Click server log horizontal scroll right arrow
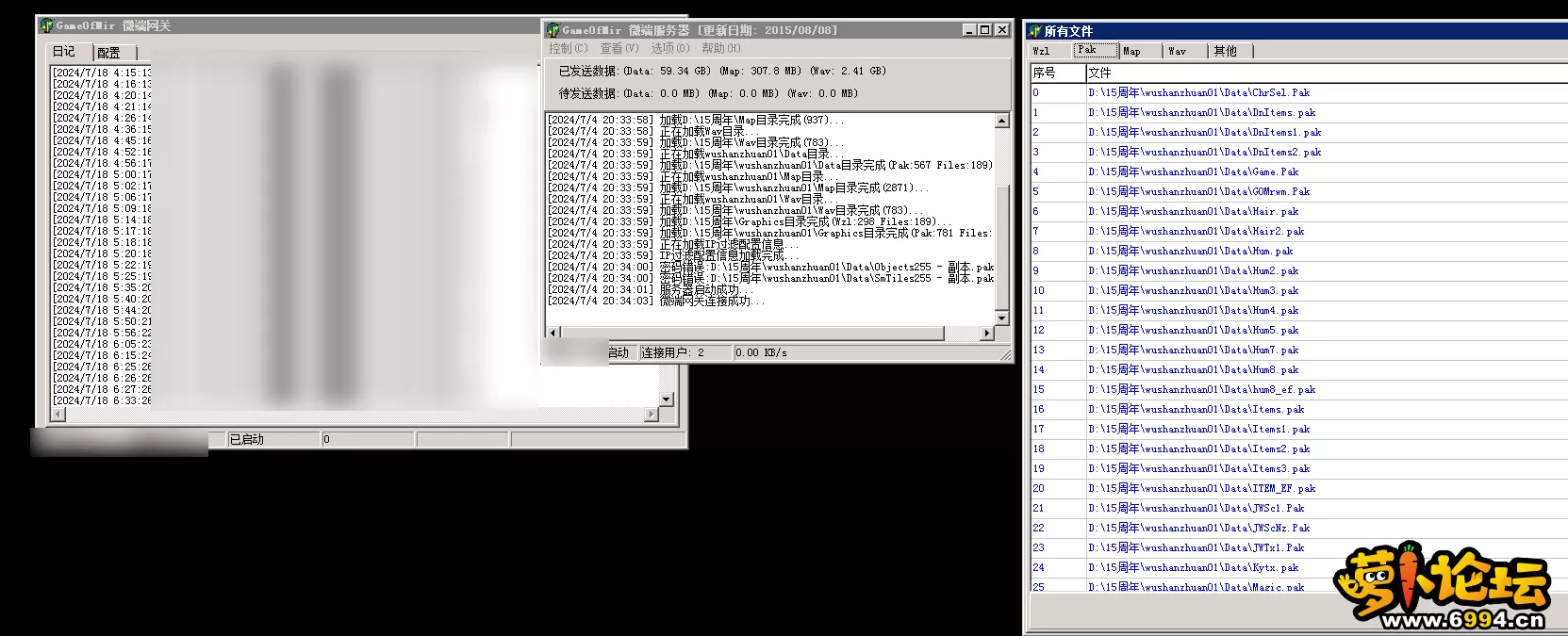Viewport: 1568px width, 636px height. coord(987,333)
